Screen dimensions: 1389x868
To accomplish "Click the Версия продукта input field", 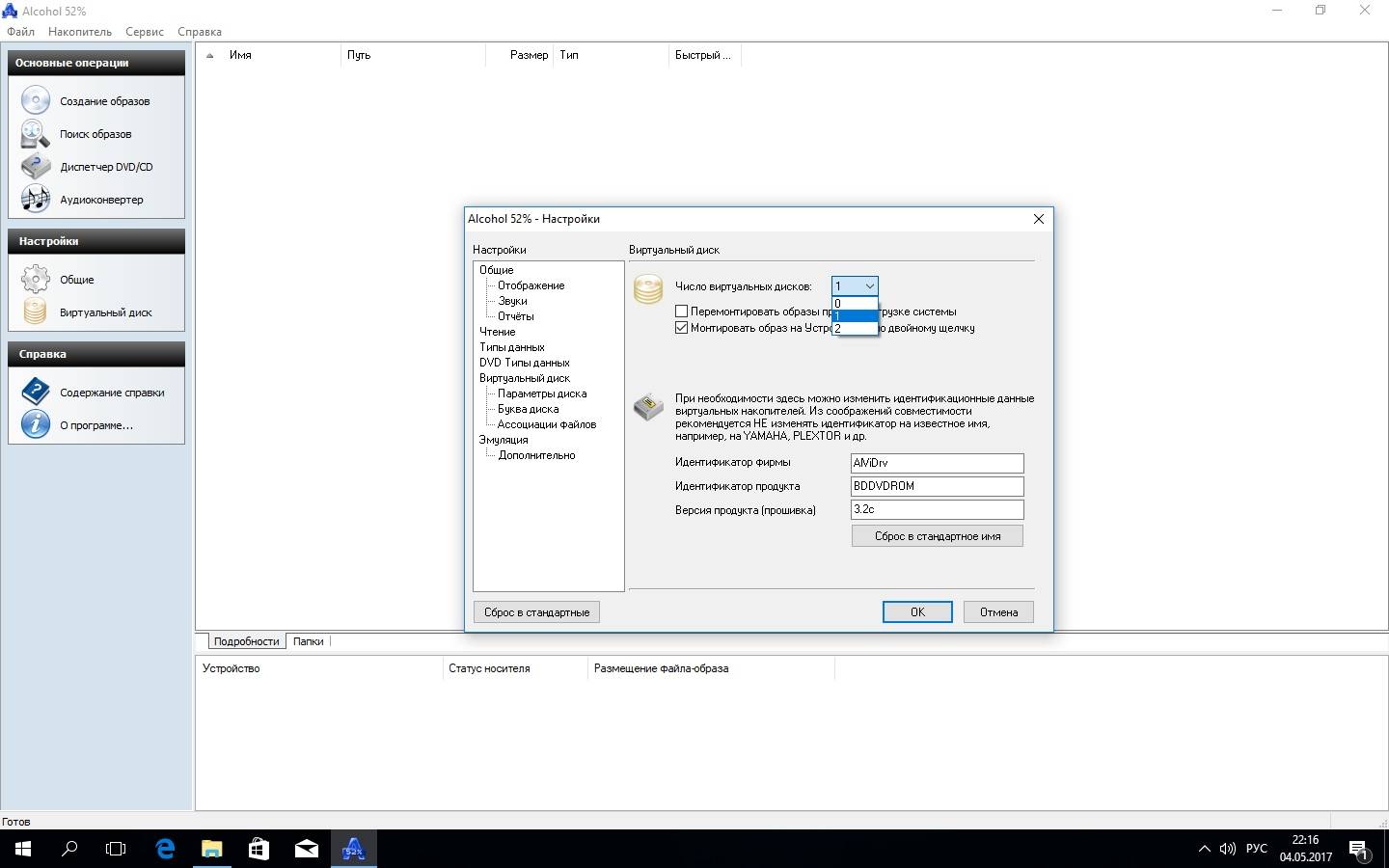I will click(x=938, y=509).
